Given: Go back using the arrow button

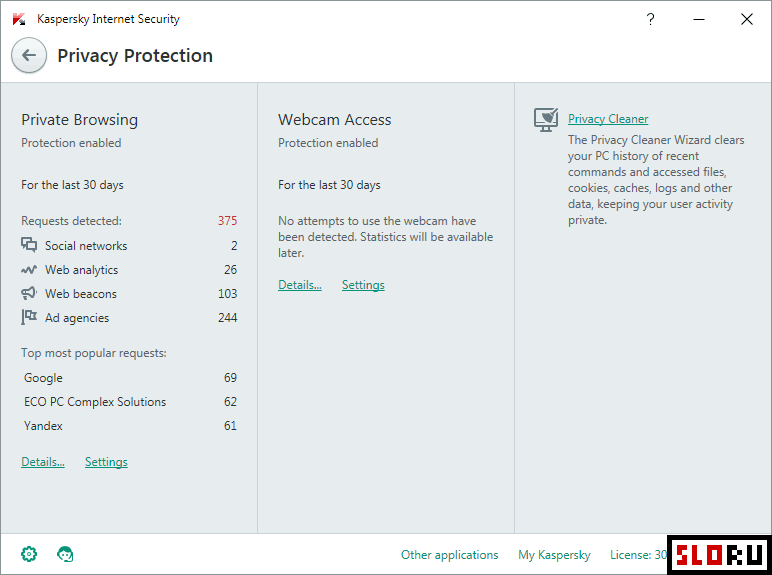Looking at the screenshot, I should [29, 55].
